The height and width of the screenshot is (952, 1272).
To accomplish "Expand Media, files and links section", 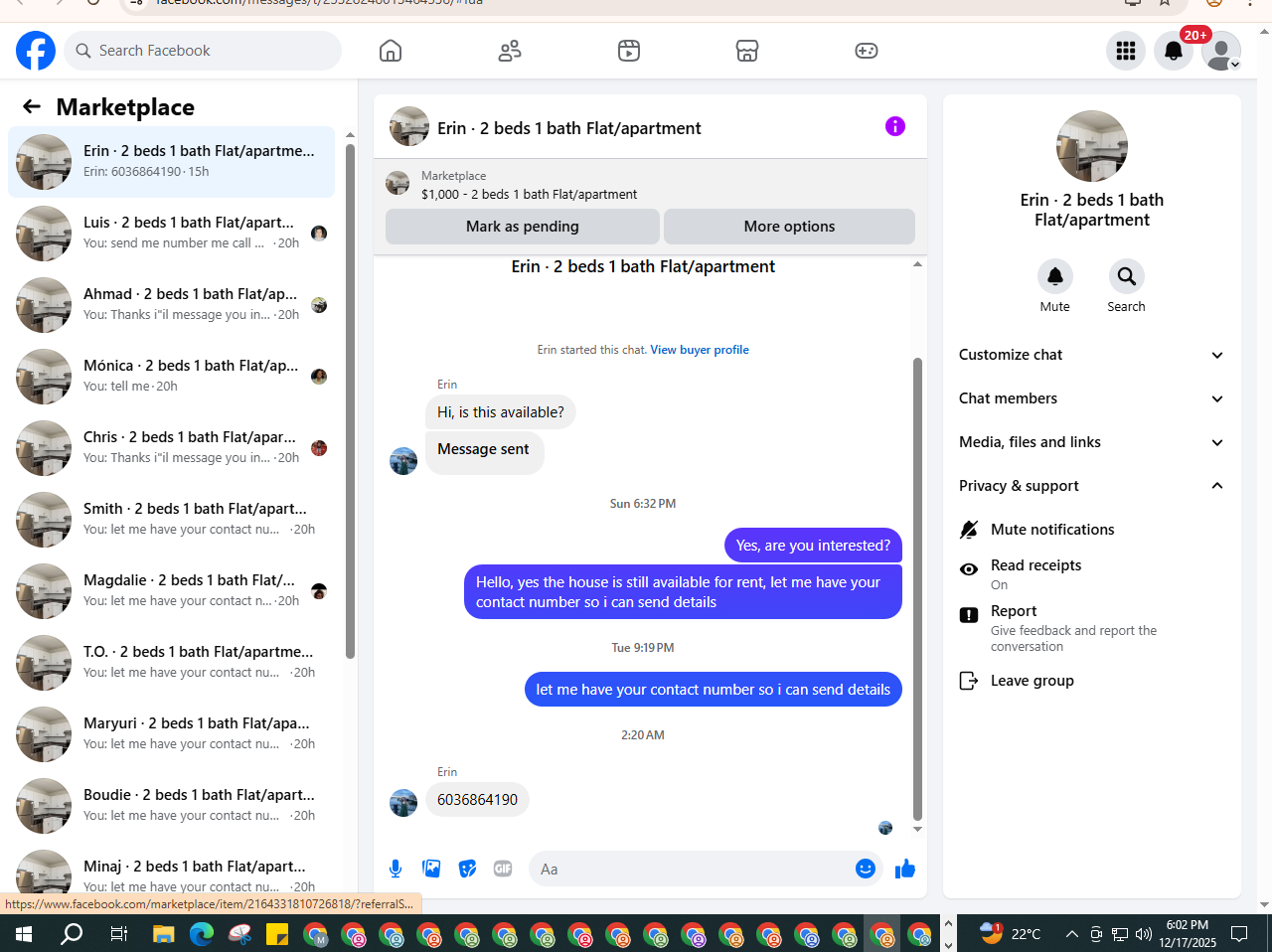I will (x=1091, y=442).
